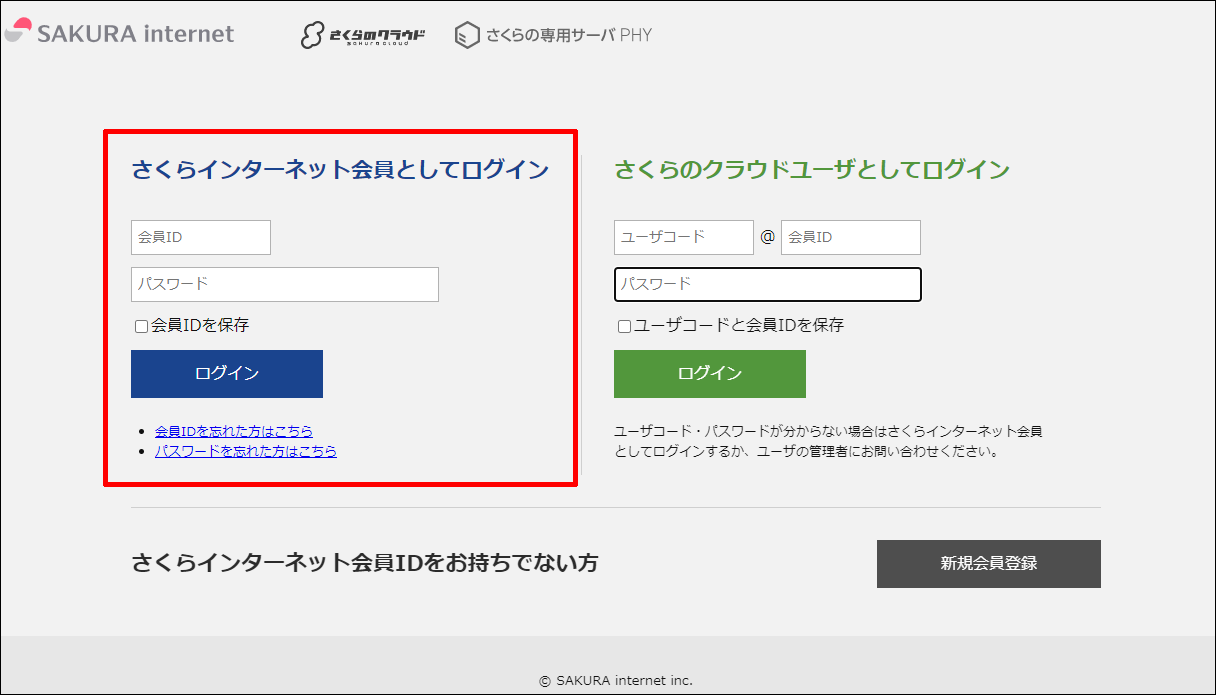Click the © SAKURA internet inc. footer text
Screen dimensions: 1216x695
click(x=616, y=680)
